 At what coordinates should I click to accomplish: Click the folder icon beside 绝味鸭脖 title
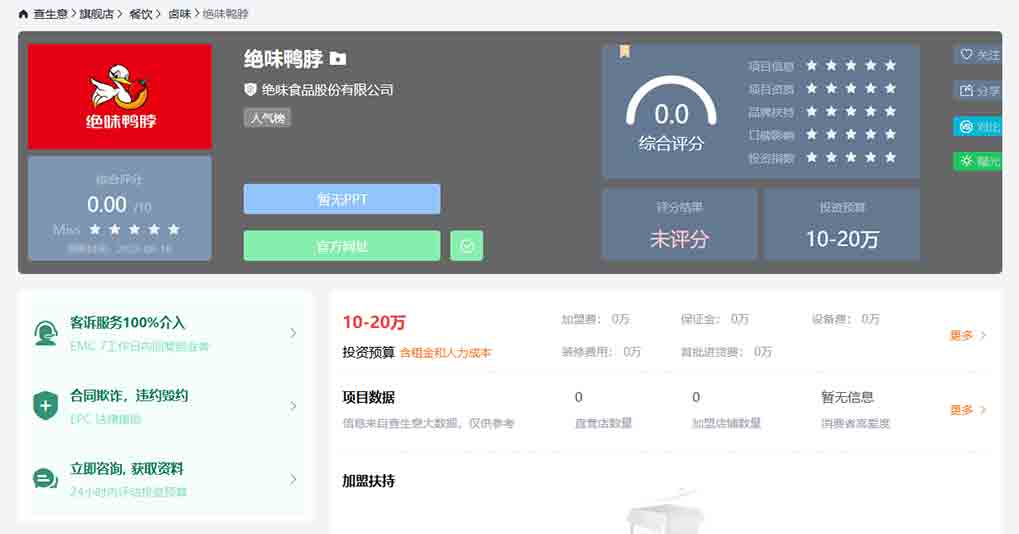click(338, 59)
